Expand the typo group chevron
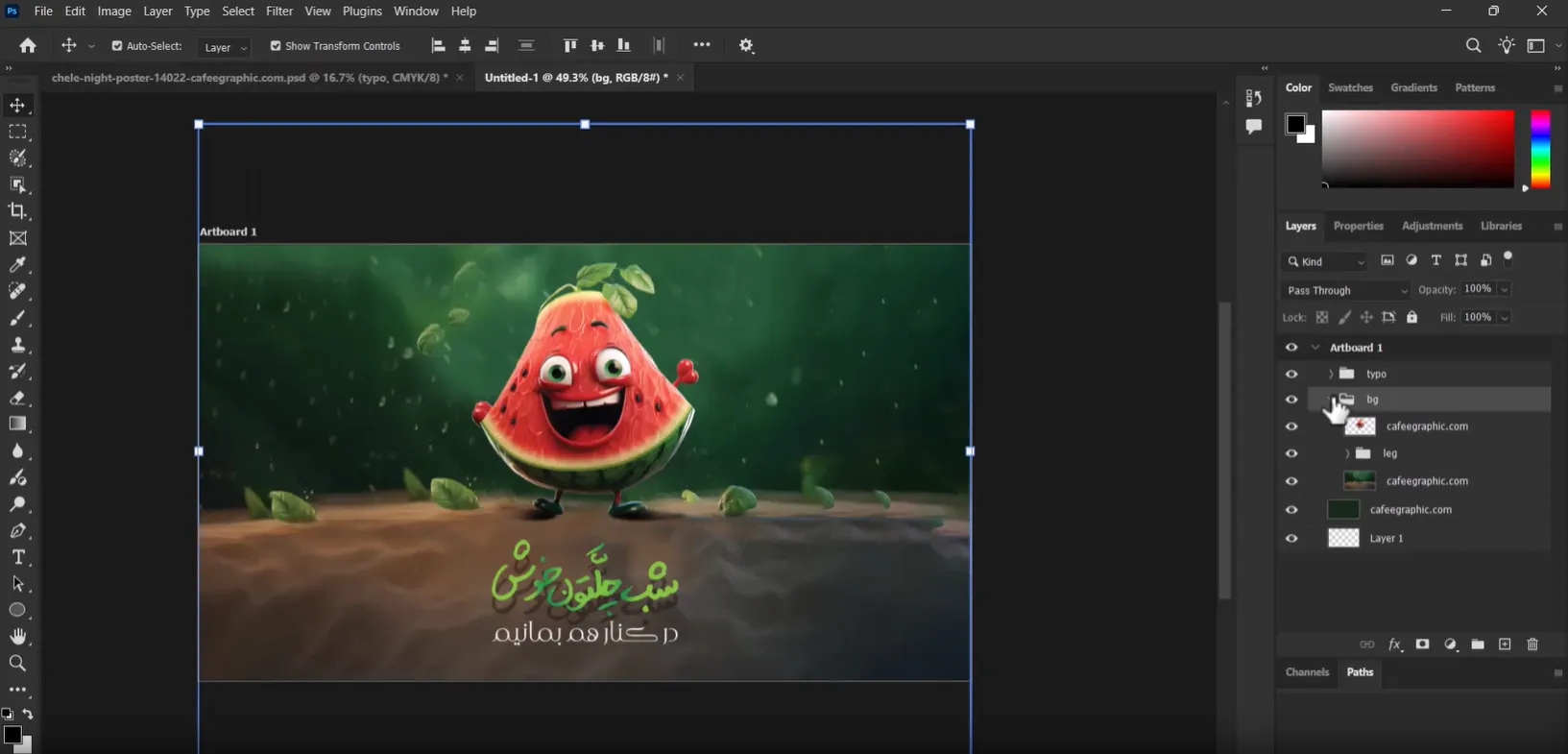Image resolution: width=1568 pixels, height=754 pixels. point(1331,374)
